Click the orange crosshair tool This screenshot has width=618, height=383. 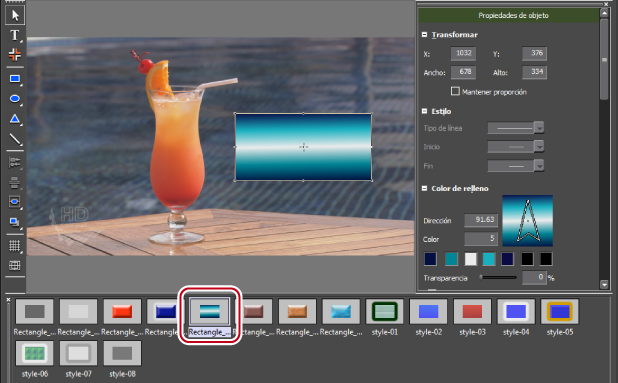tap(15, 55)
